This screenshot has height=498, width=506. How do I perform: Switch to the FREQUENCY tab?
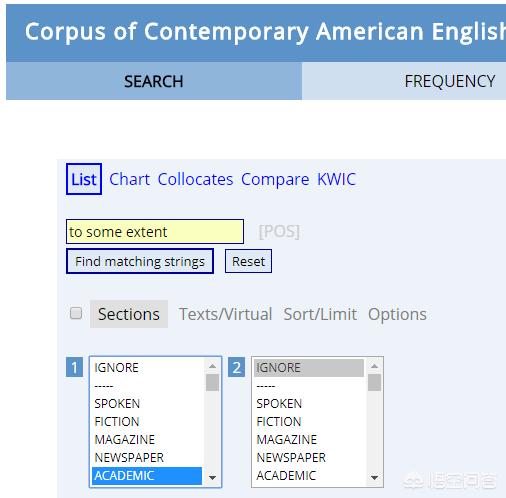pyautogui.click(x=449, y=81)
